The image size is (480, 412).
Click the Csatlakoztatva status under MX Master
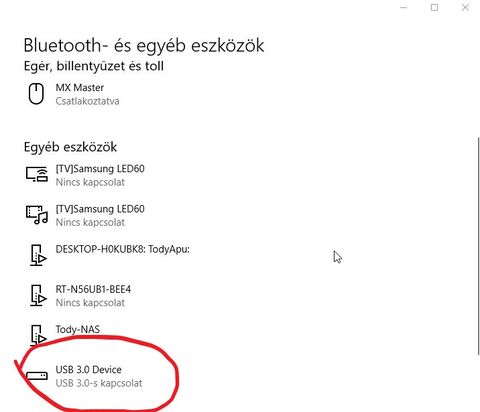87,101
